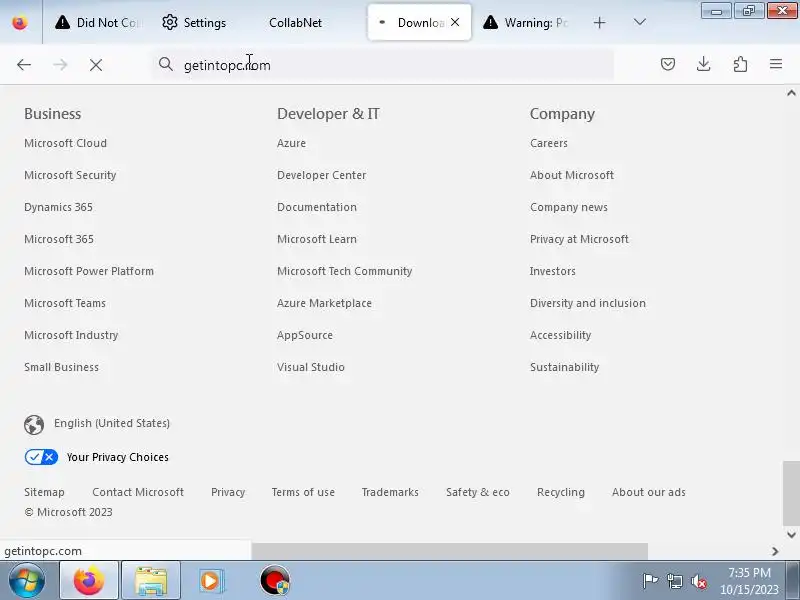Image resolution: width=800 pixels, height=600 pixels.
Task: Close the Download tab with its X
Action: click(455, 22)
